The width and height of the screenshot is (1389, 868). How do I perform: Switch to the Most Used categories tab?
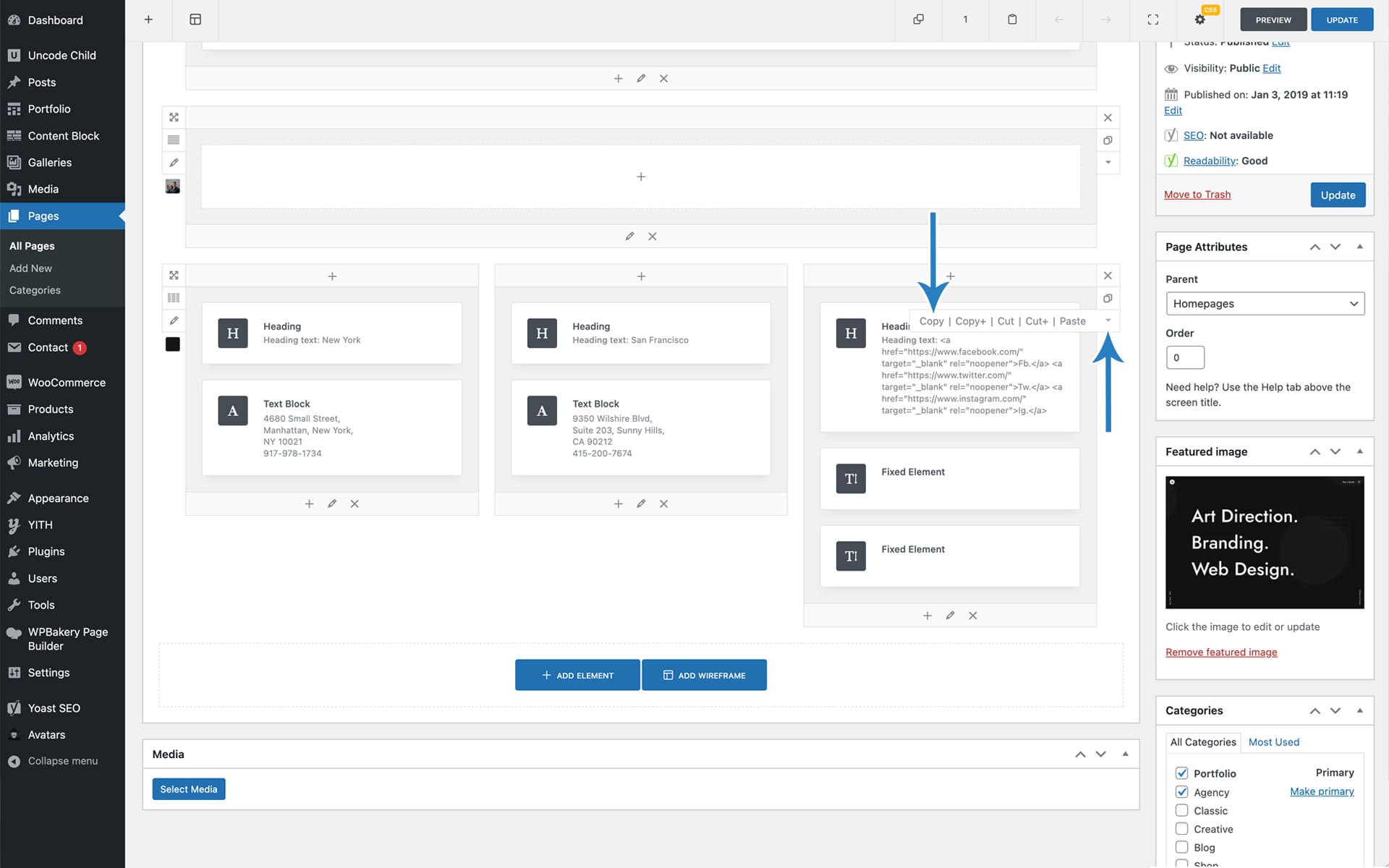pyautogui.click(x=1273, y=742)
